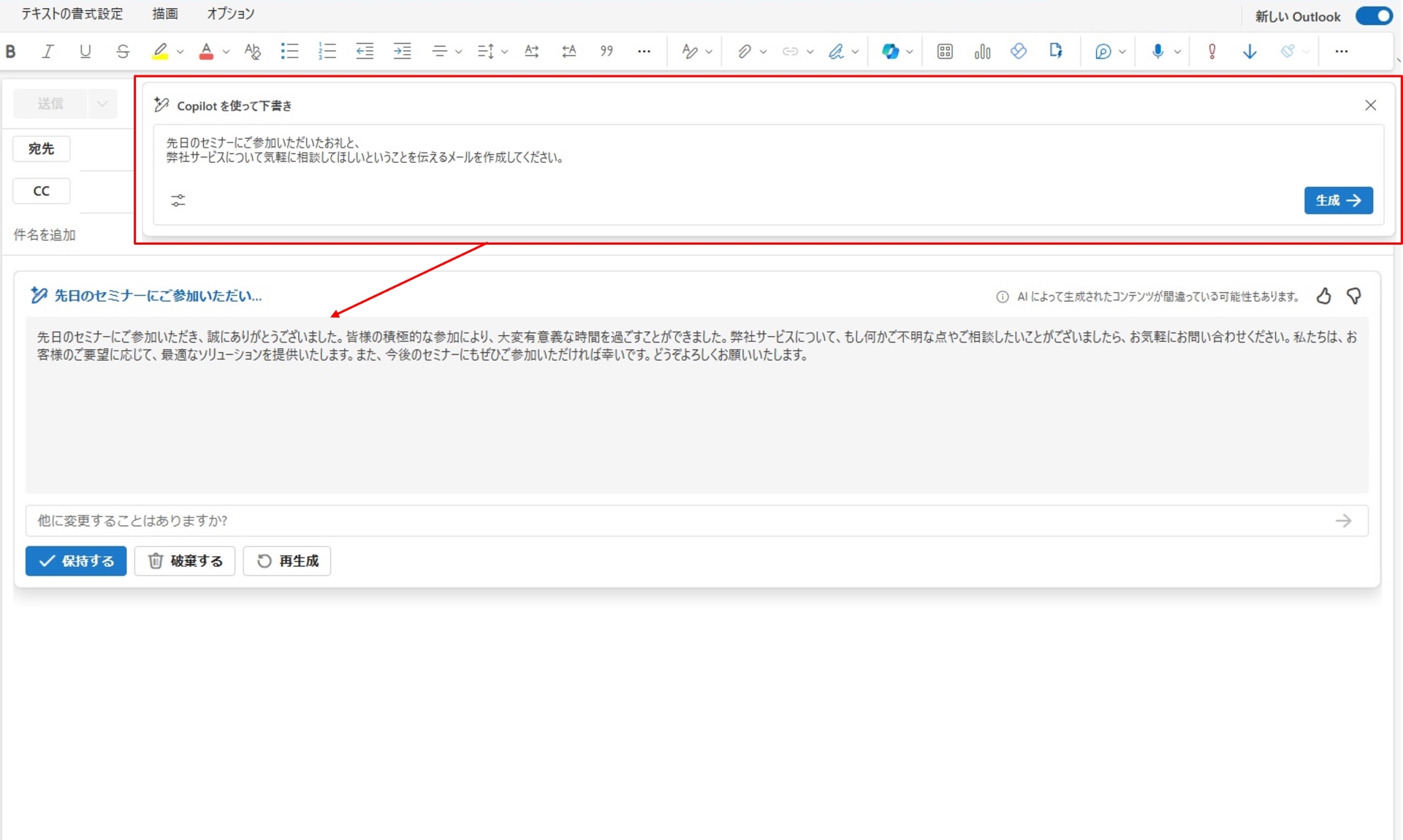
Task: Start dictation with microphone icon
Action: (x=1158, y=51)
